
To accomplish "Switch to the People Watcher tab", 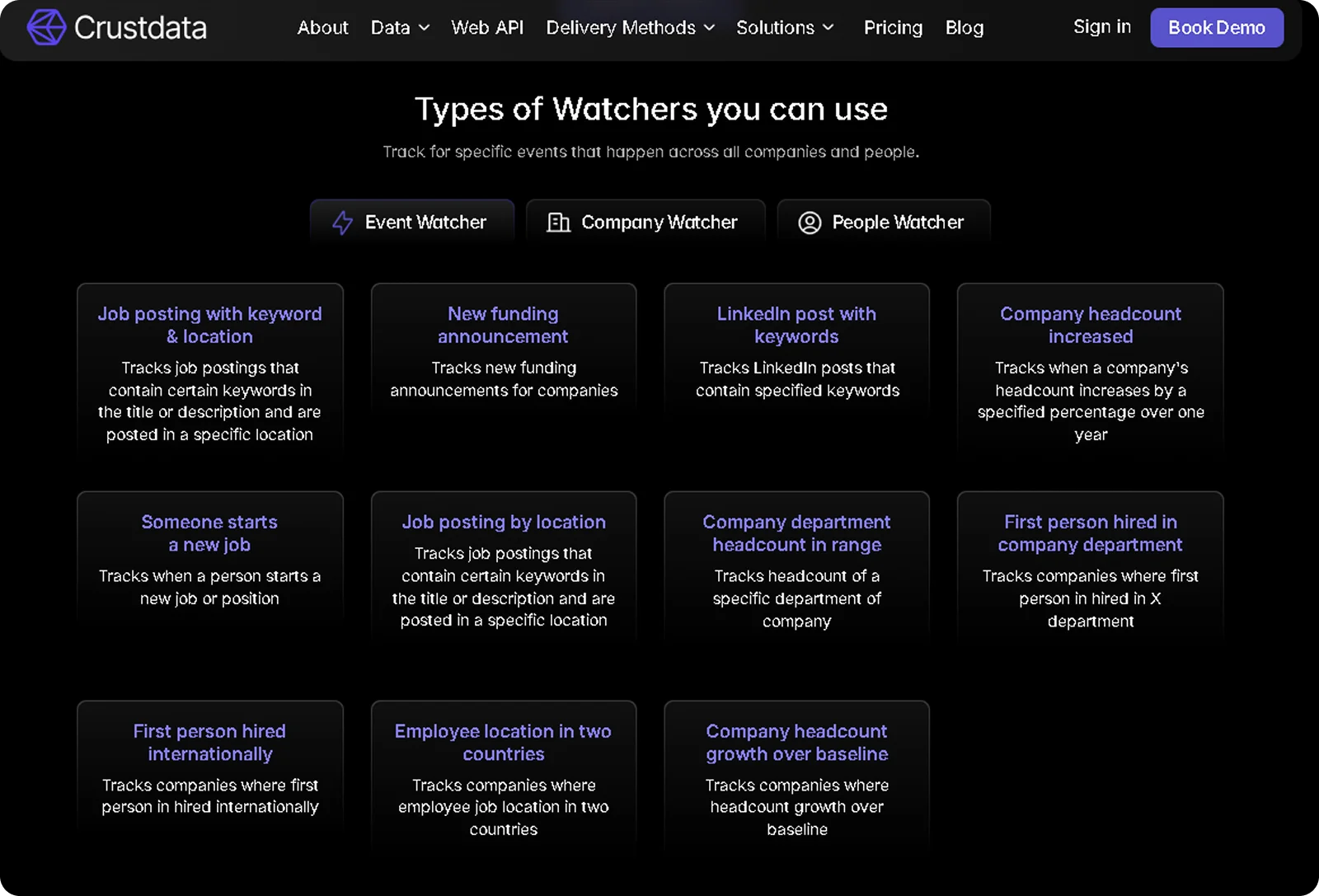I will [x=884, y=222].
